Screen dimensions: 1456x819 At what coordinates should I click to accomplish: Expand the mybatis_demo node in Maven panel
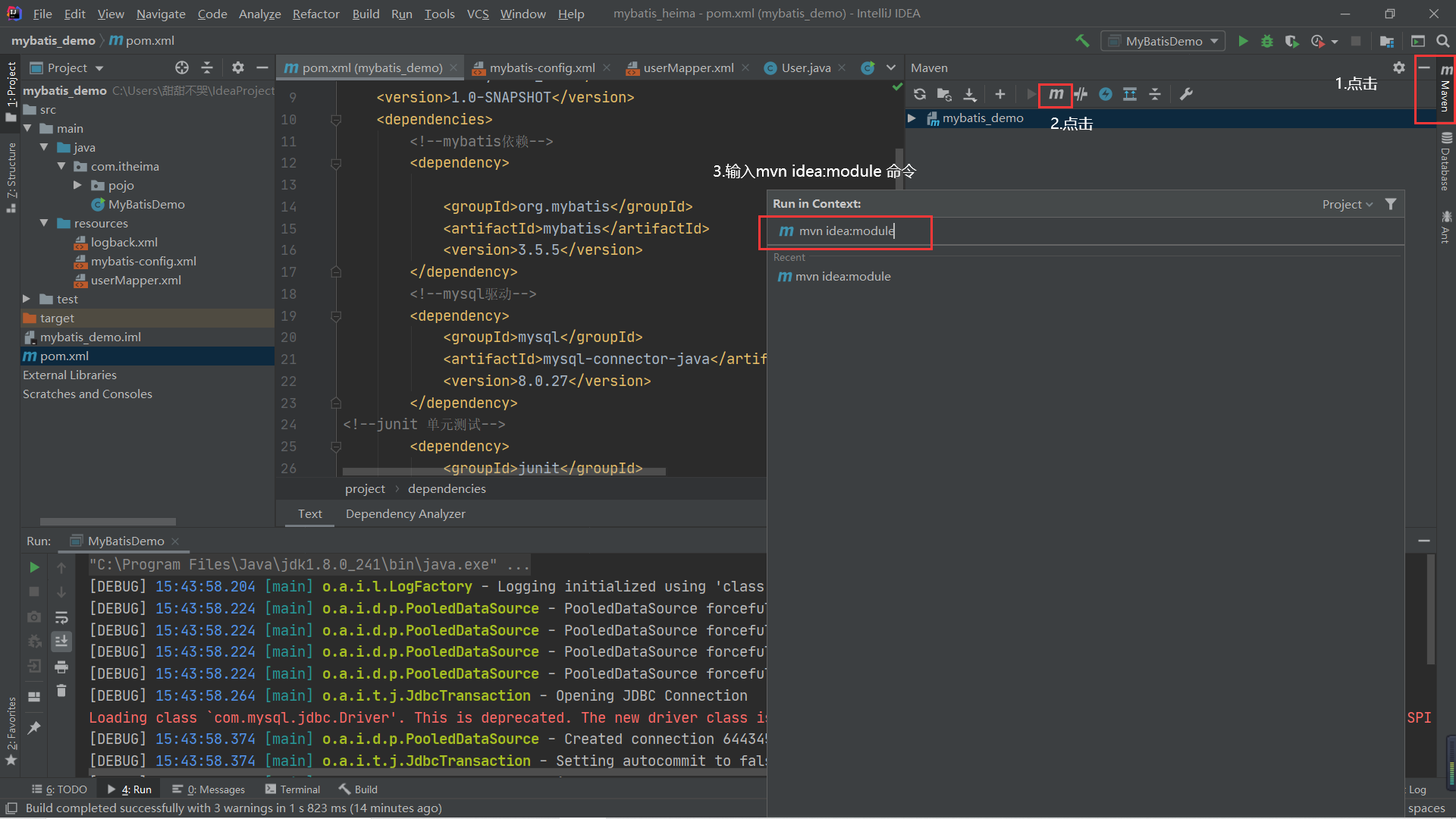point(912,118)
